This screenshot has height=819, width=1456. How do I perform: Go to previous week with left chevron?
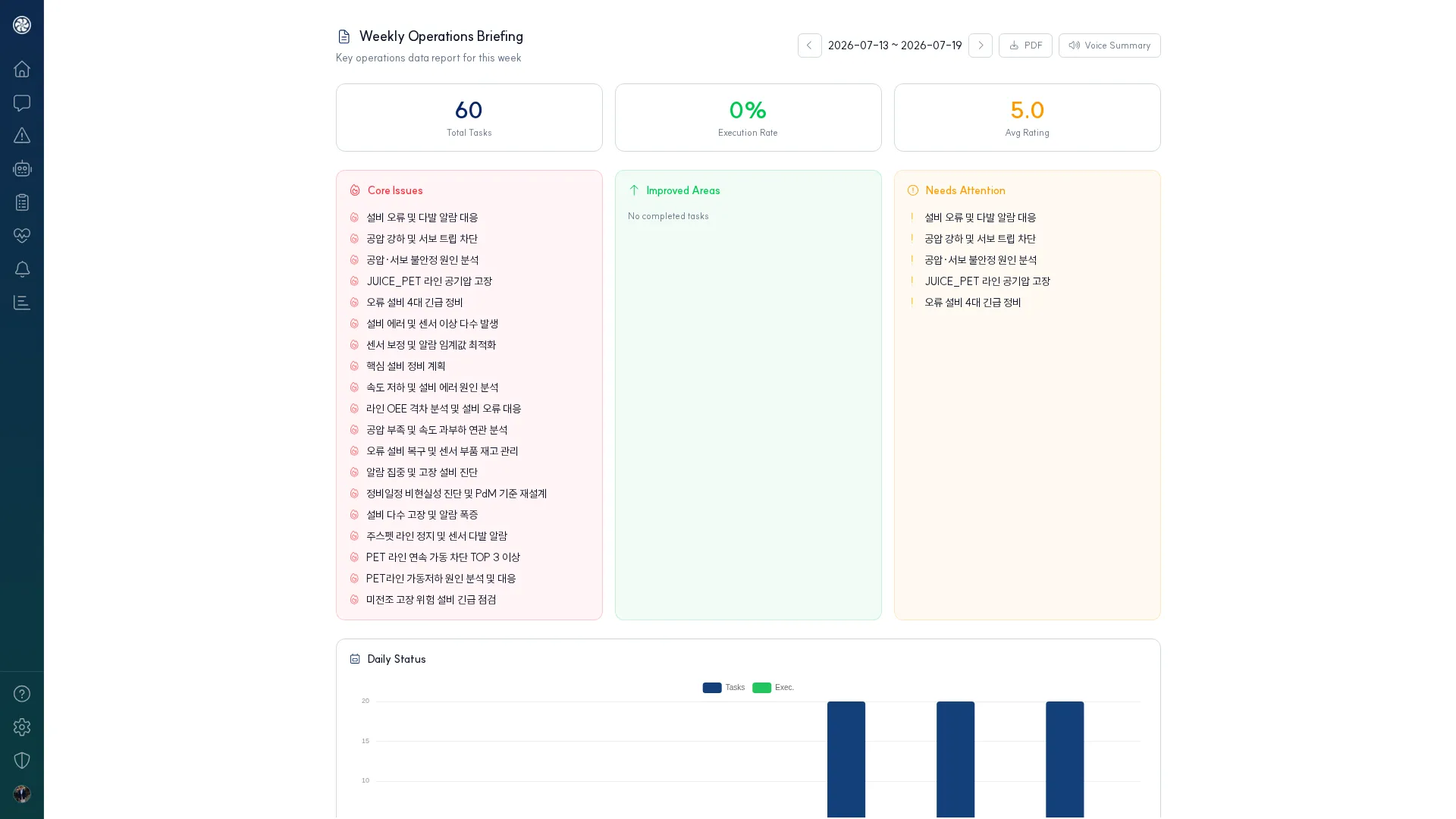(x=809, y=45)
